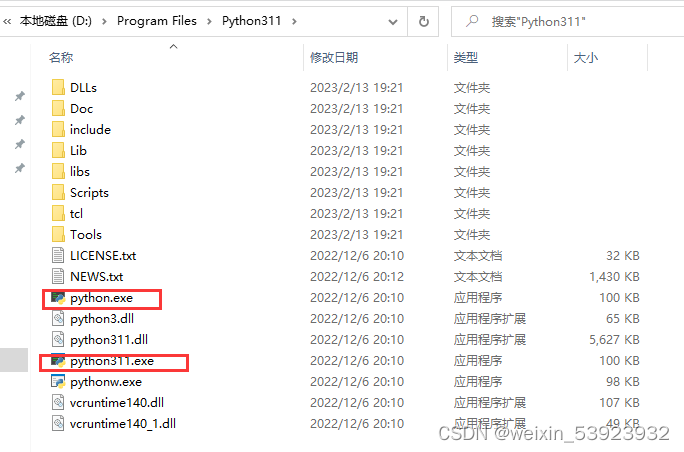
Task: Click the python.exe application icon
Action: tap(58, 298)
